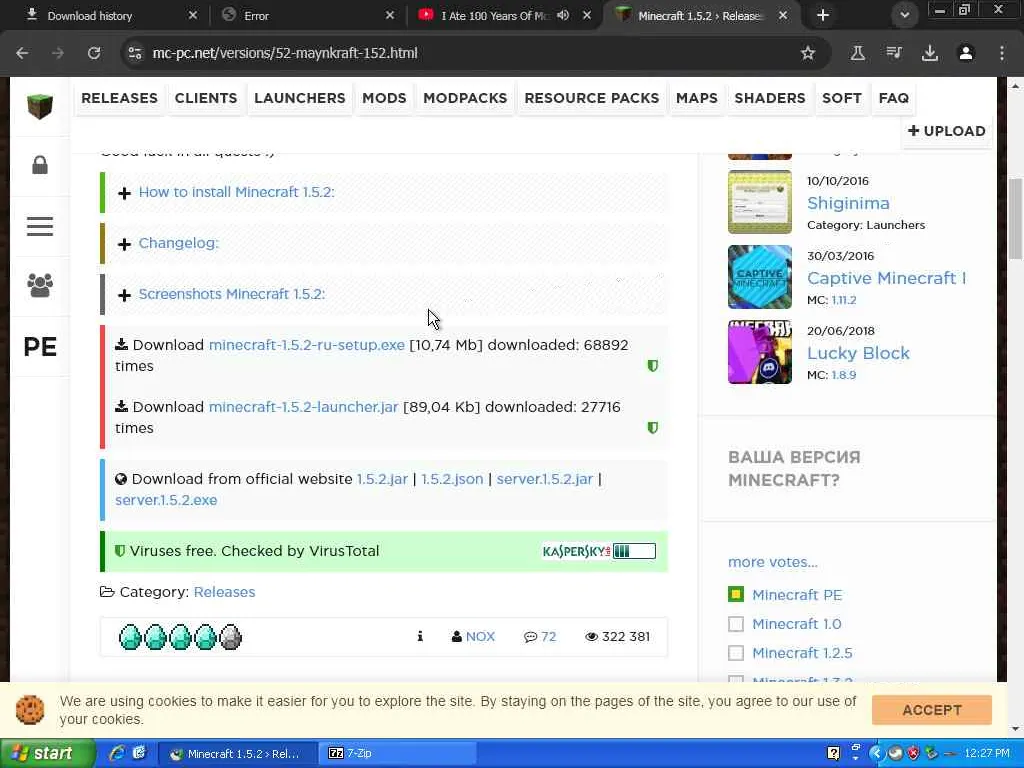Open the users group icon in sidebar
The height and width of the screenshot is (768, 1024).
point(40,285)
